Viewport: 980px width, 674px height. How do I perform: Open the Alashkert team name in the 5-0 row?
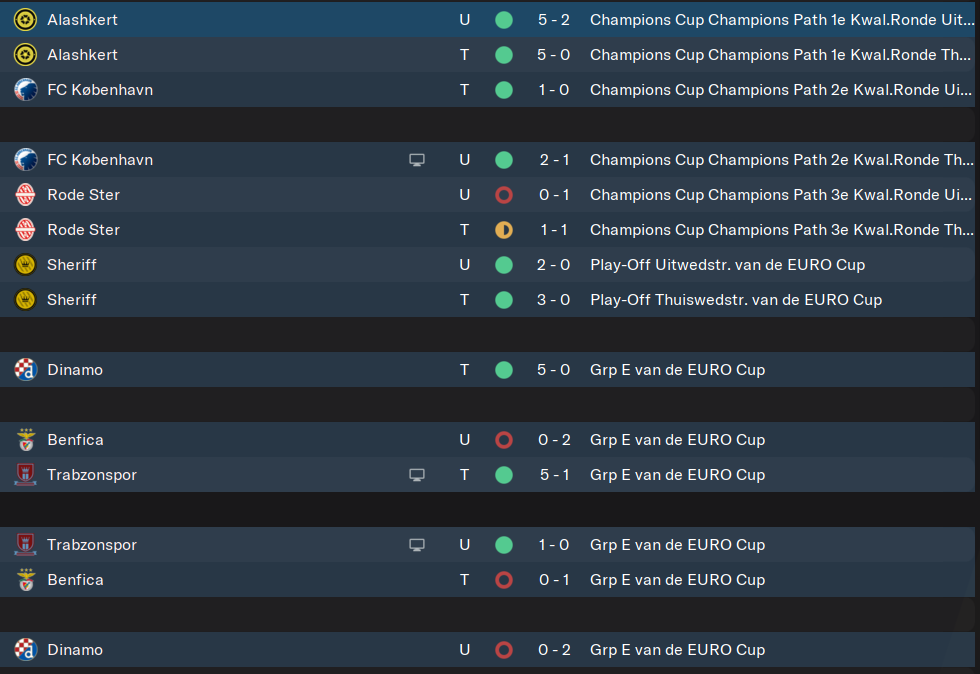click(82, 55)
